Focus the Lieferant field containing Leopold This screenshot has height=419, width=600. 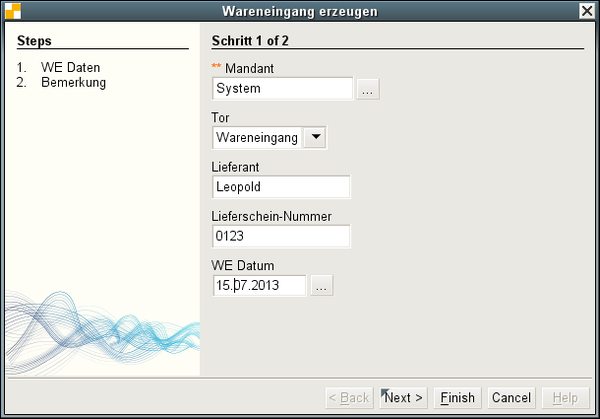coord(281,187)
